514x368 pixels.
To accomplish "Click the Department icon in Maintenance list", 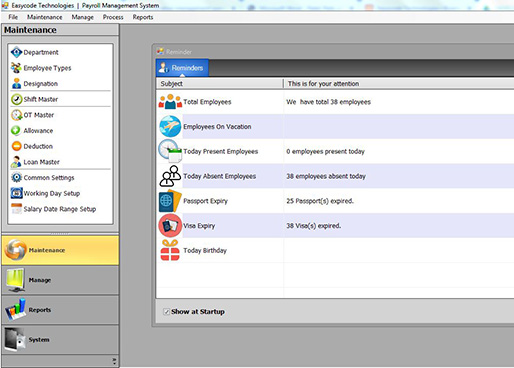I will pyautogui.click(x=16, y=52).
